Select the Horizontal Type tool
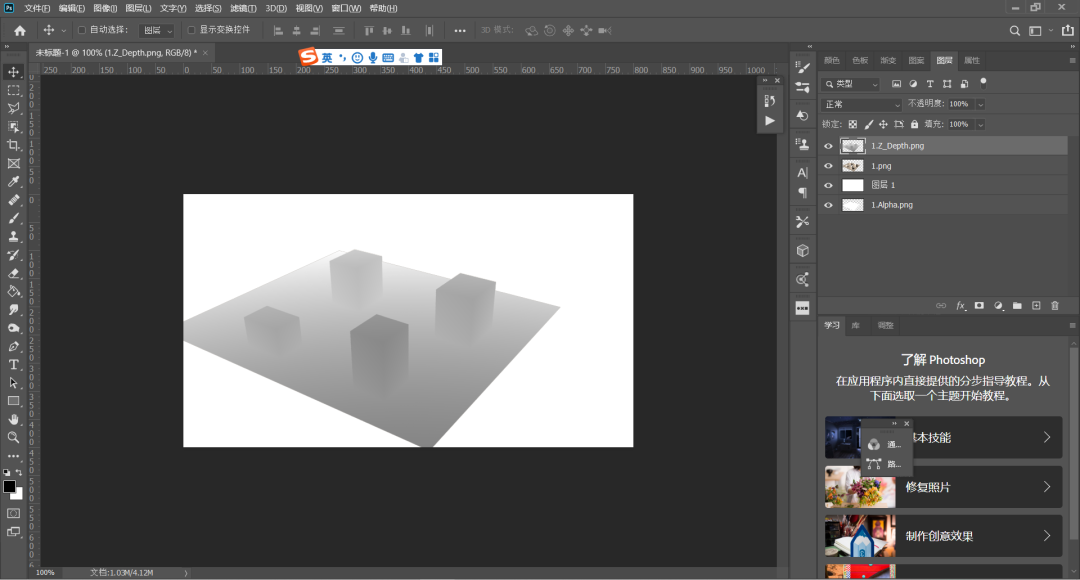1080x580 pixels. [14, 364]
